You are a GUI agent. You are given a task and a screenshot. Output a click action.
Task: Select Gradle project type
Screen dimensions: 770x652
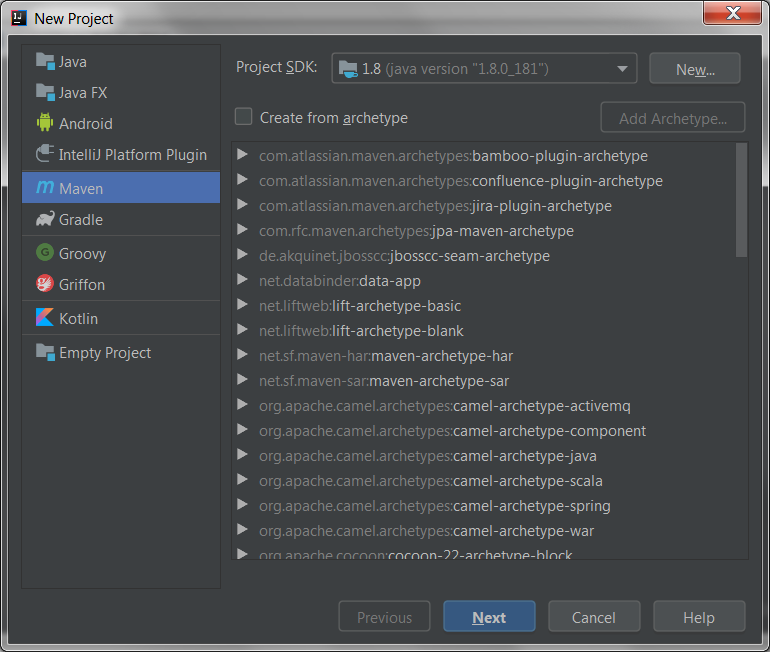click(x=121, y=219)
